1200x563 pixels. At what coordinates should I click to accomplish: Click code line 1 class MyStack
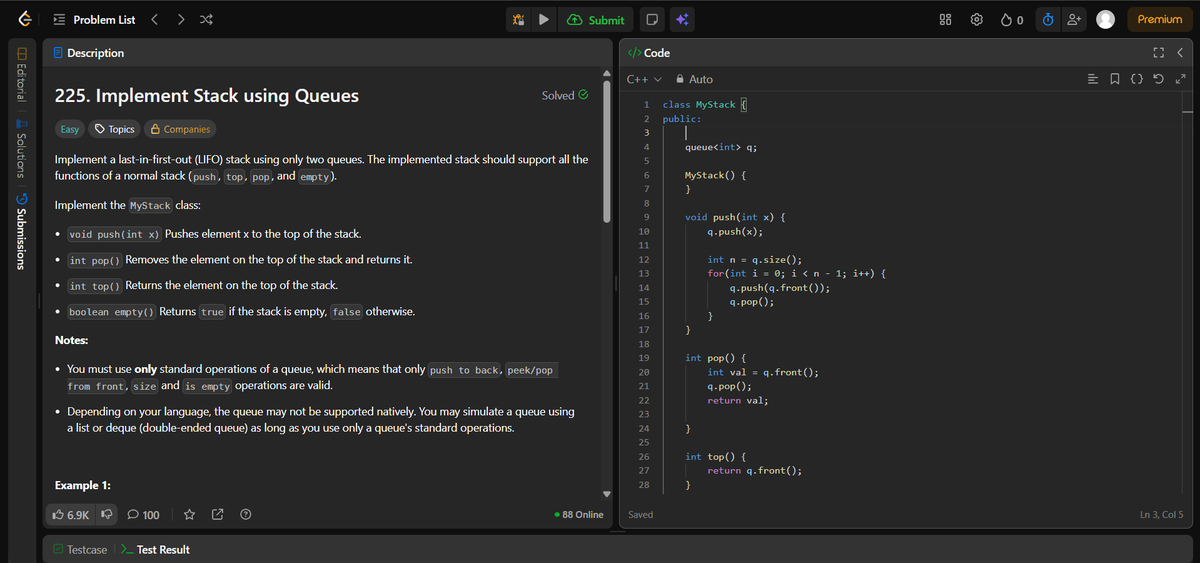706,104
